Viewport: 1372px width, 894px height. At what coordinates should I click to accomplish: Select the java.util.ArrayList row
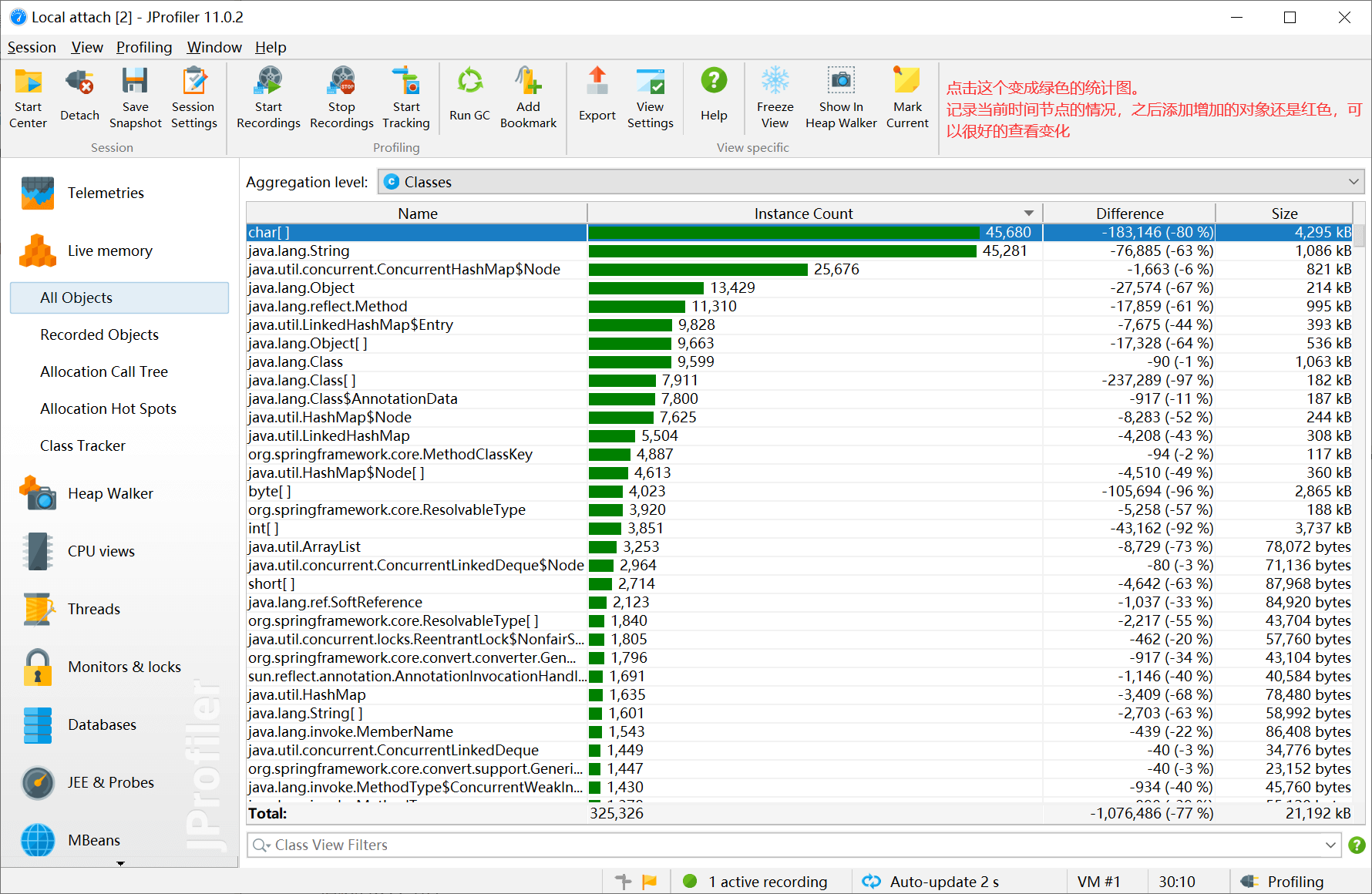(x=800, y=546)
